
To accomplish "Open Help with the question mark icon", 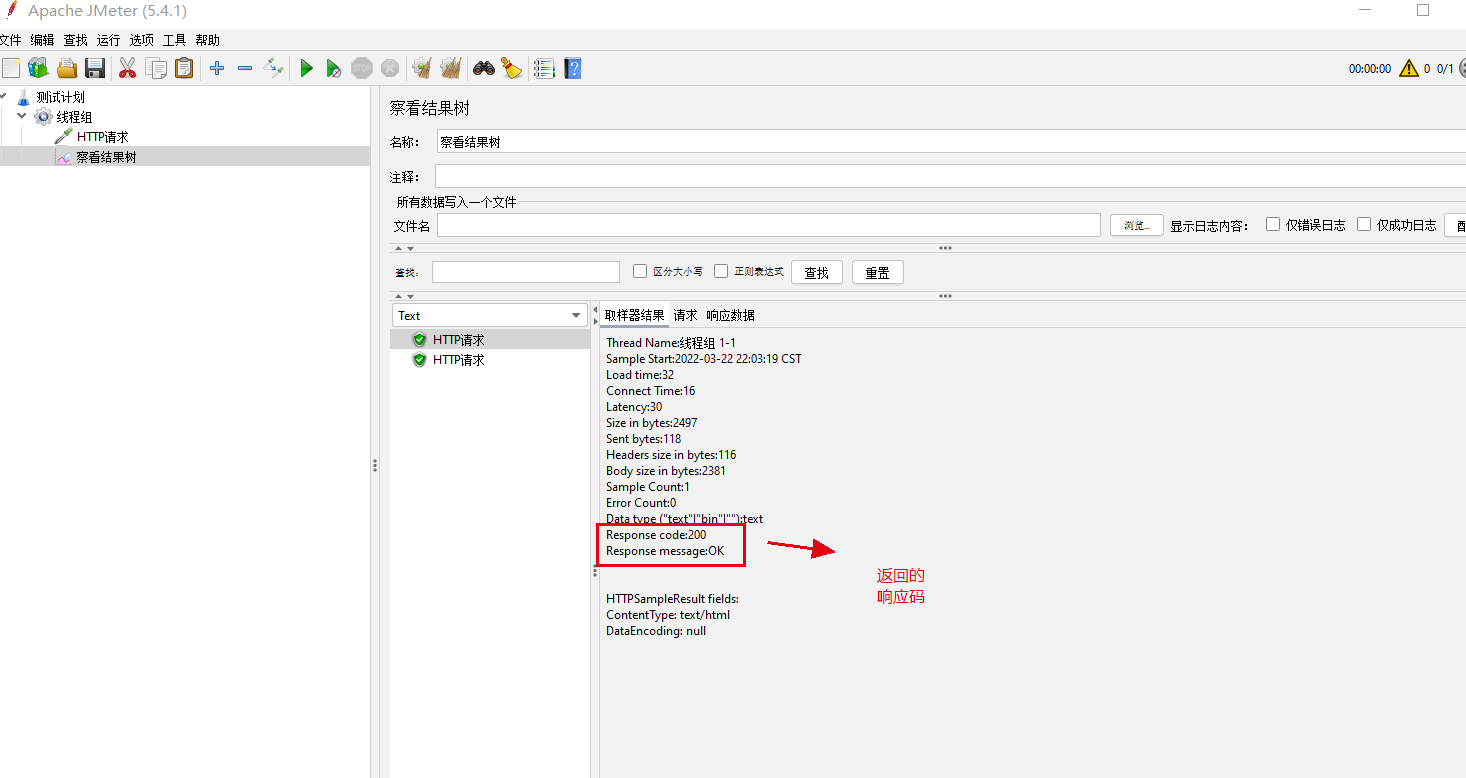I will 573,68.
